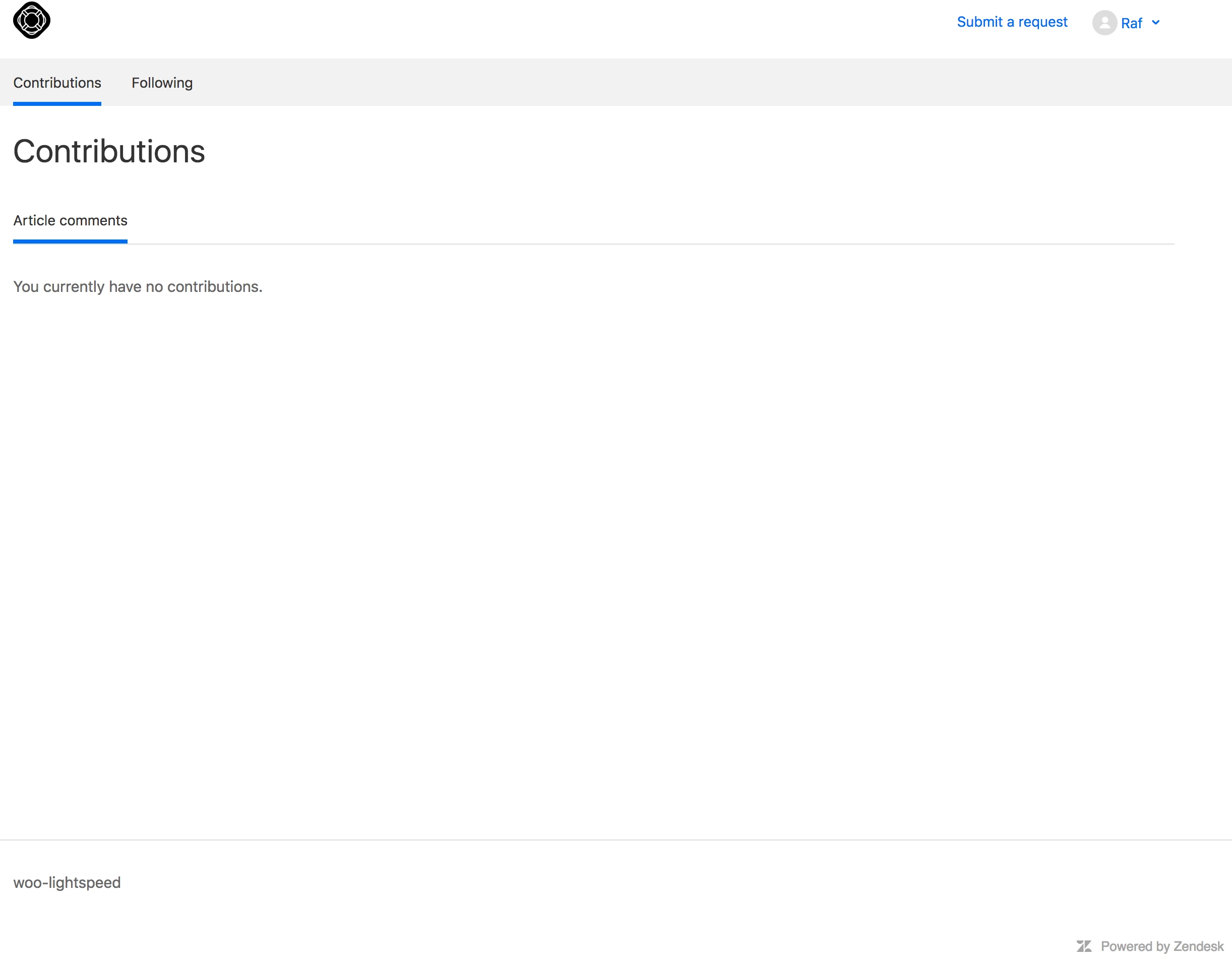
Task: Click the Powered by Zendesk link
Action: 1161,946
